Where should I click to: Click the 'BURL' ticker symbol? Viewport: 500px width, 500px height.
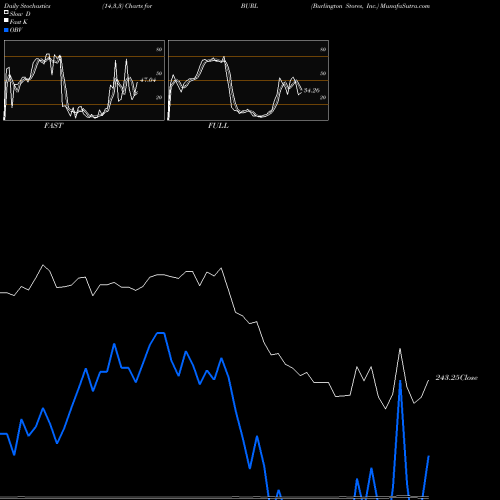coord(249,6)
